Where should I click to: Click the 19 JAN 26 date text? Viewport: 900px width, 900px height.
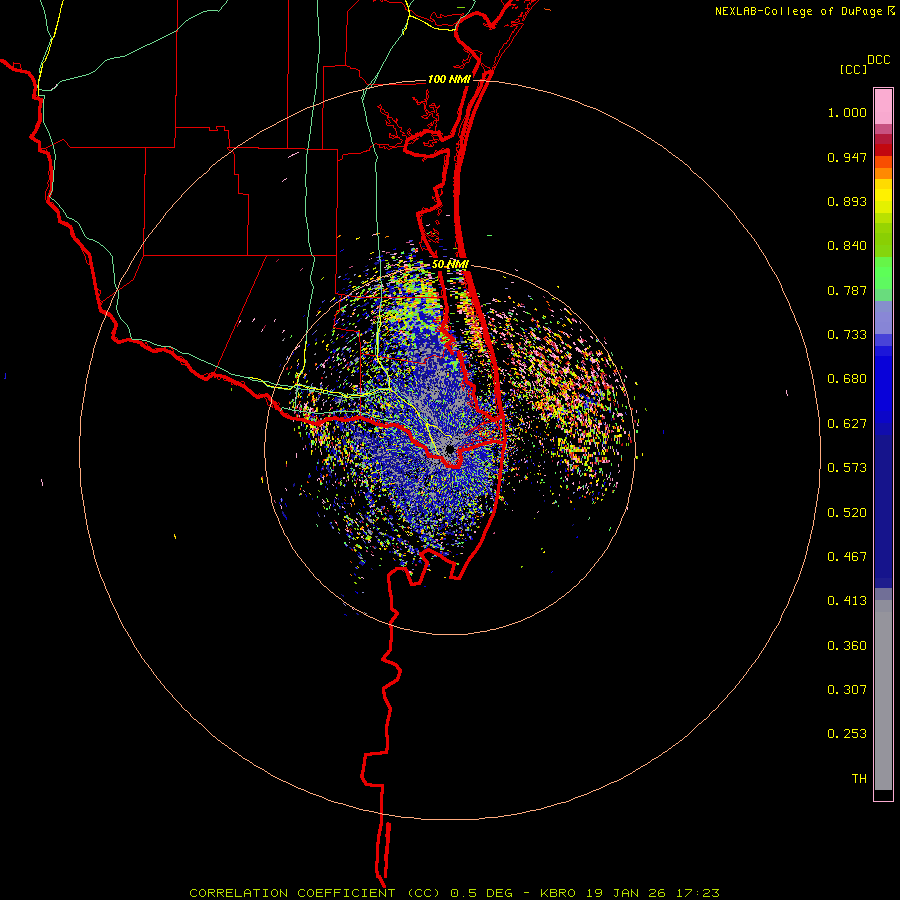624,893
